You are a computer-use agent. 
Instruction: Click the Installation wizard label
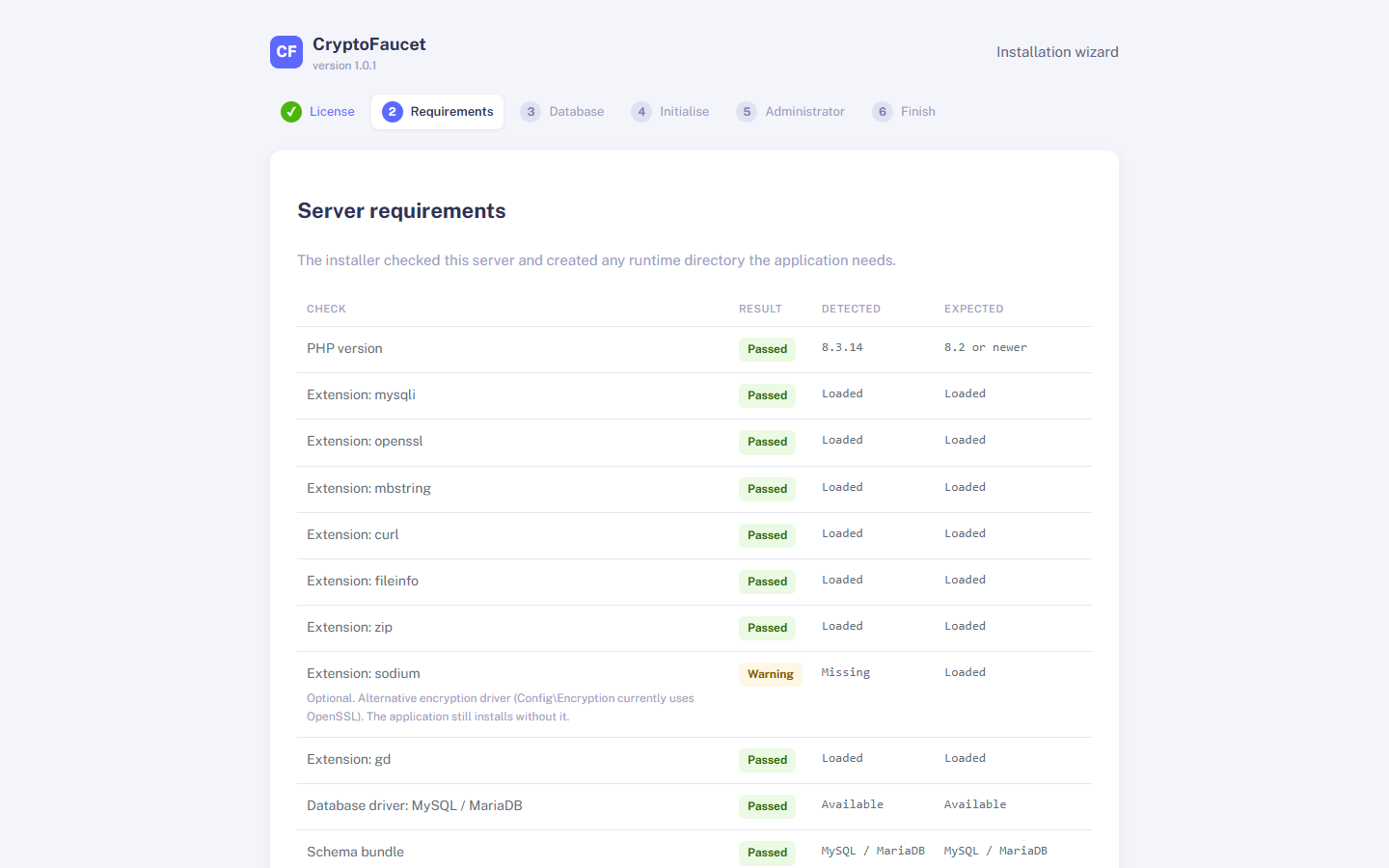[1057, 52]
